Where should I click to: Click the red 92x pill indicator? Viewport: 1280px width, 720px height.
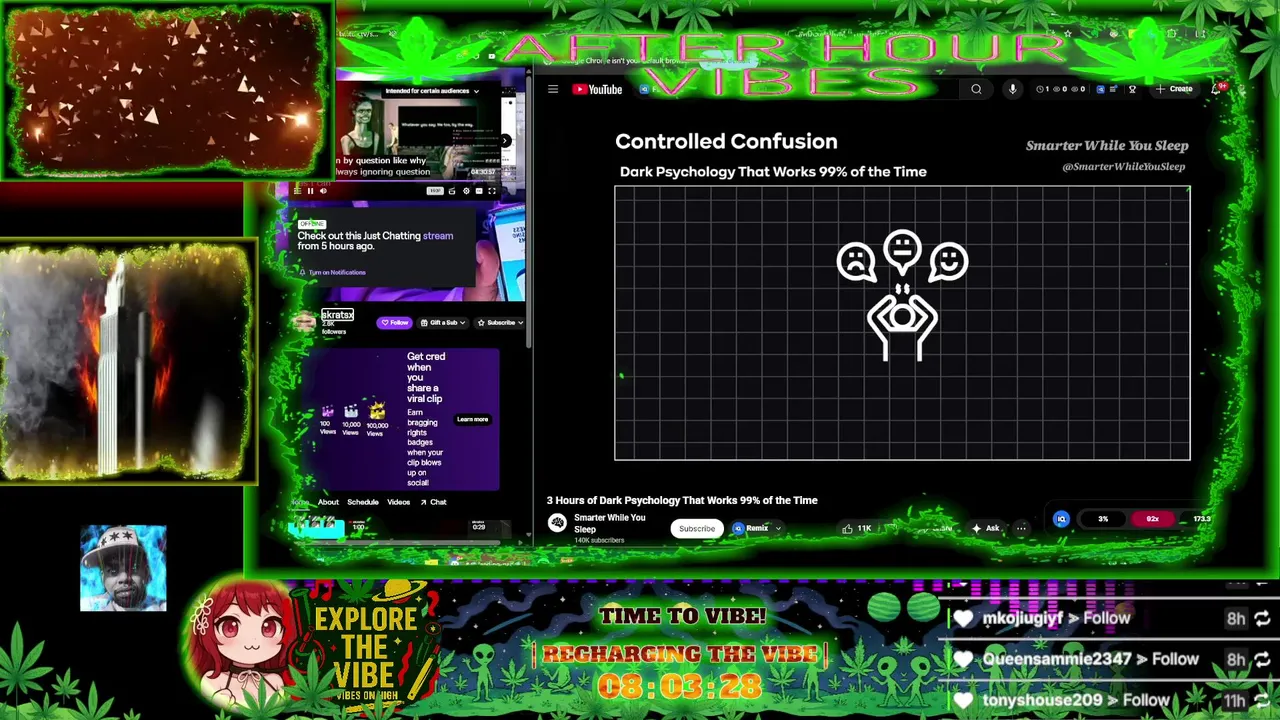click(x=1152, y=519)
